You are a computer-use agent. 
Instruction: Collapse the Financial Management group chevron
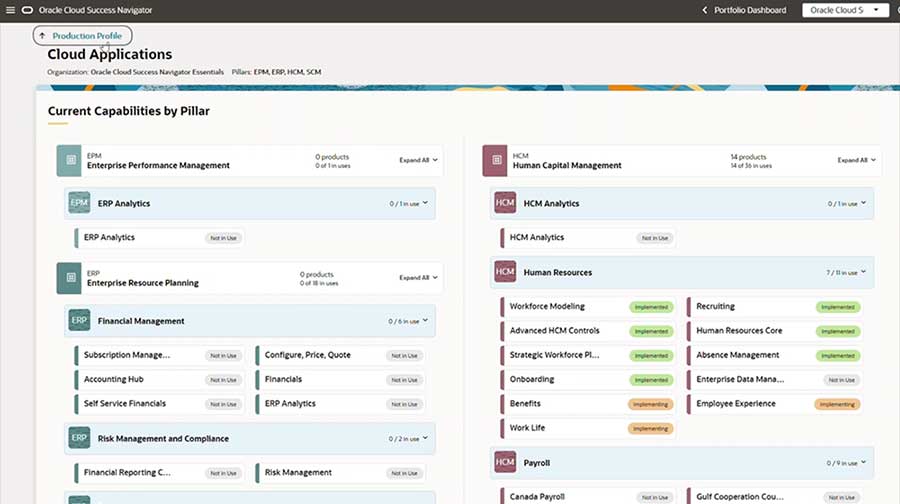tap(425, 321)
